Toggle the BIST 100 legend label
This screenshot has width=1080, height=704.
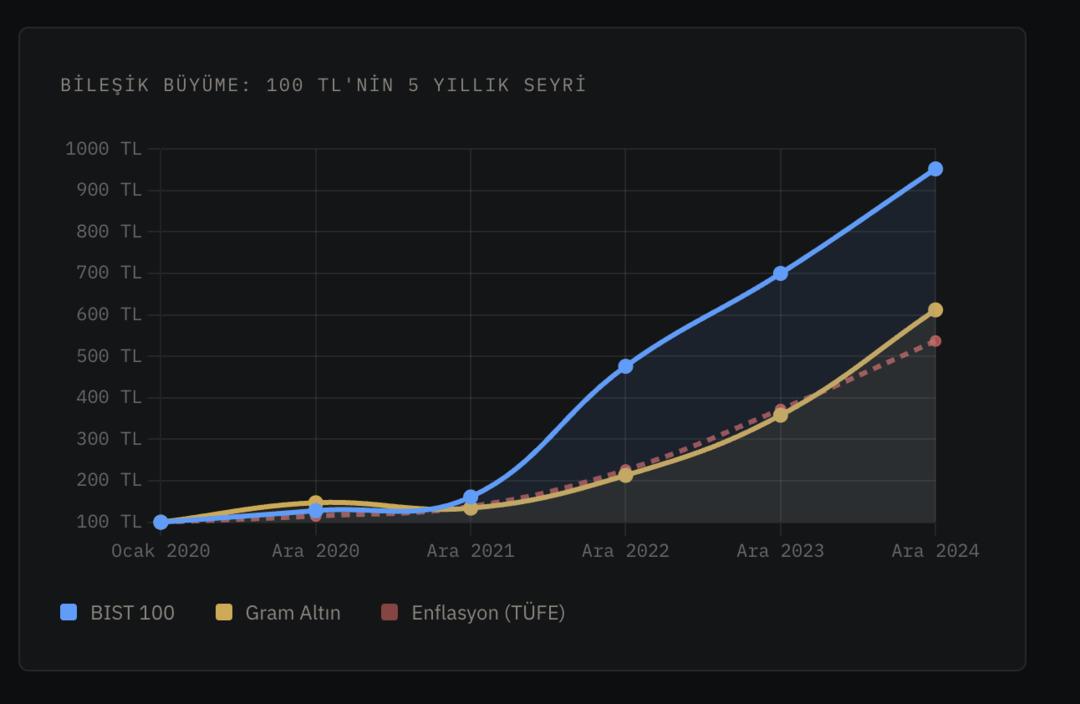(x=132, y=613)
